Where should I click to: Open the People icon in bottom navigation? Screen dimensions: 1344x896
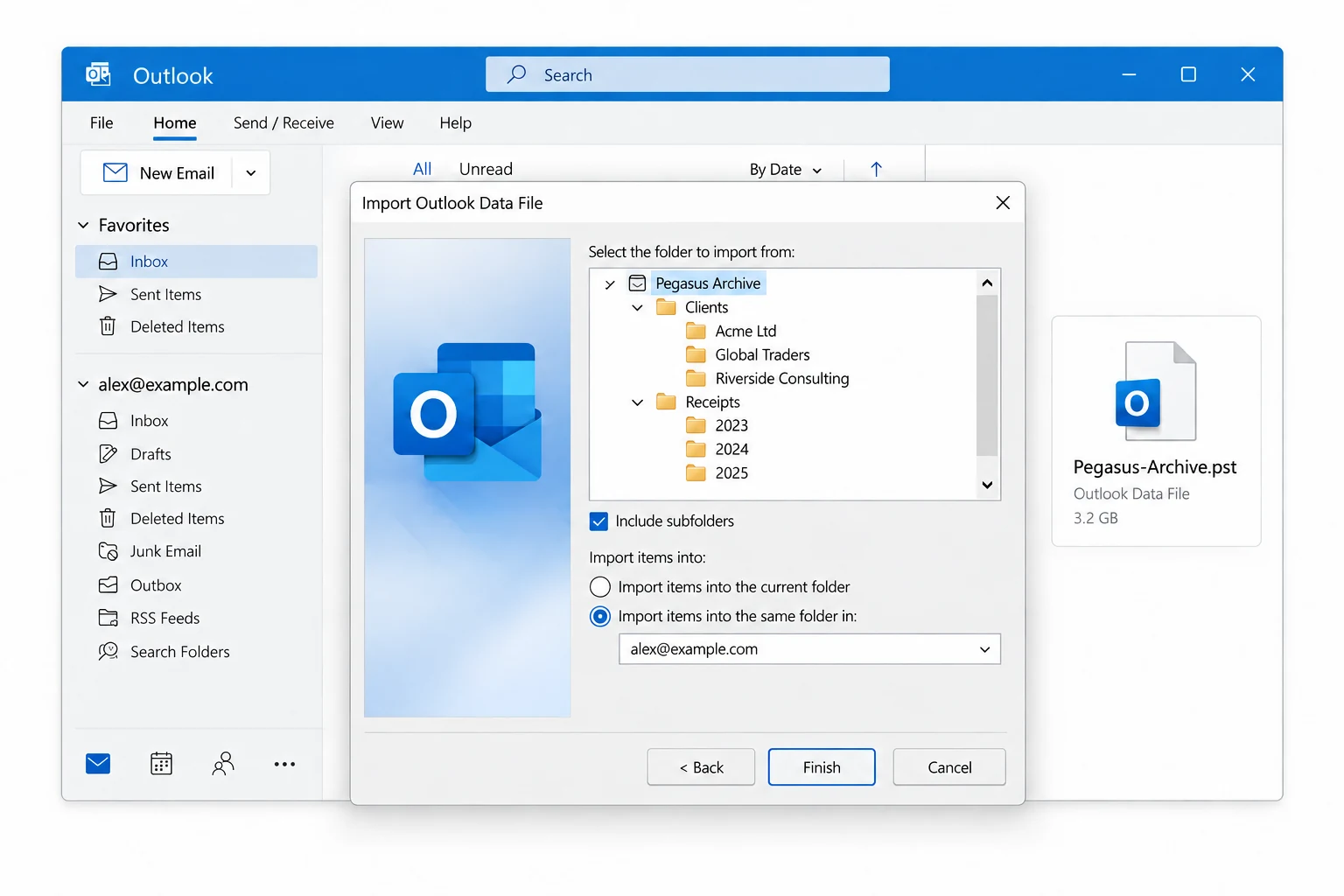pos(223,764)
